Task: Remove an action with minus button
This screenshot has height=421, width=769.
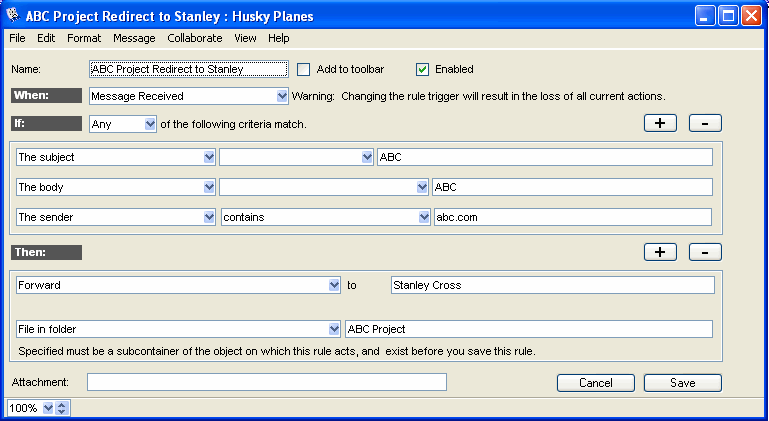Action: pos(705,252)
